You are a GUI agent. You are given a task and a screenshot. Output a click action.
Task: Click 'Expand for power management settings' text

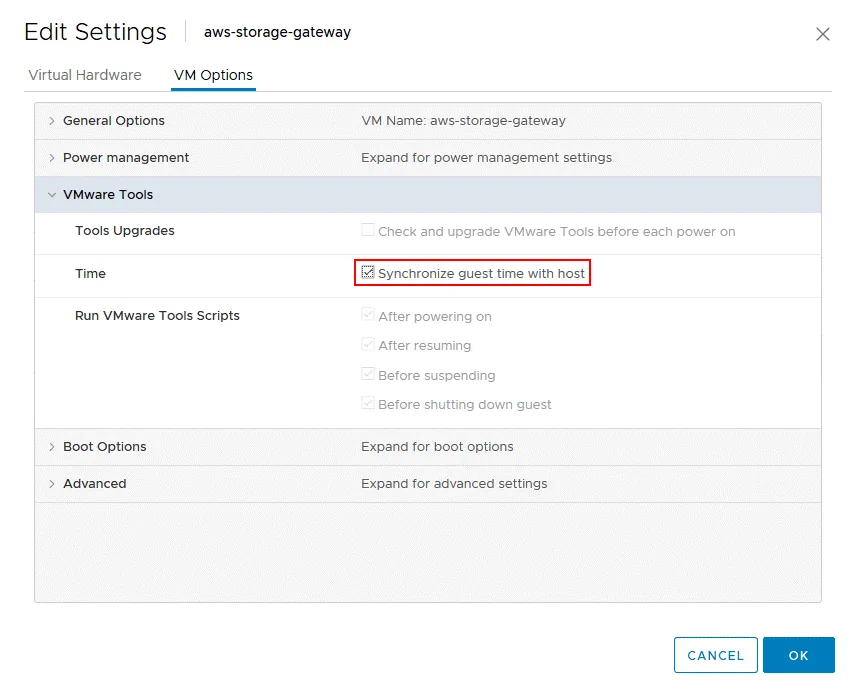point(486,158)
